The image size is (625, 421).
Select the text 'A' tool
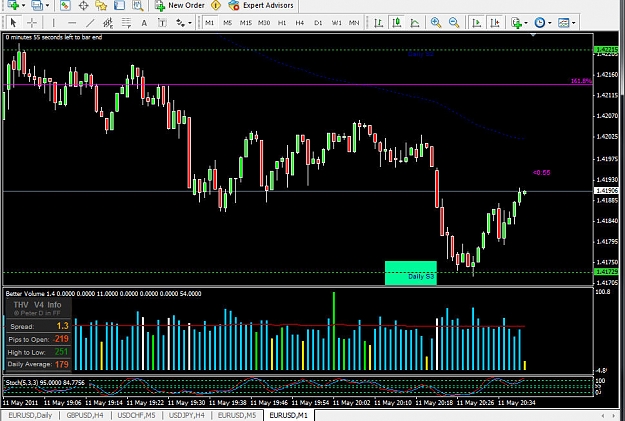[144, 23]
